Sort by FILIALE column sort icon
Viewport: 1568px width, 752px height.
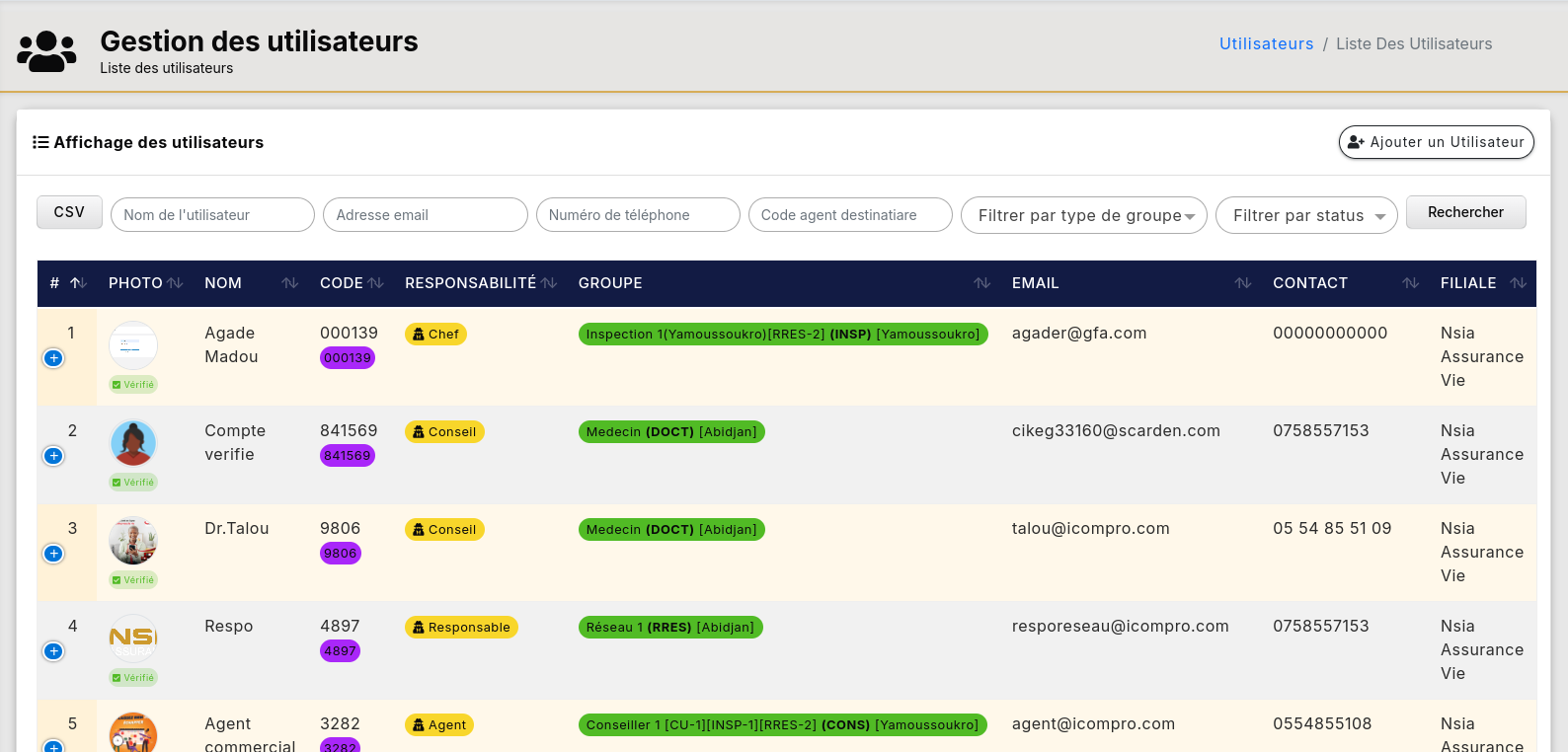1519,283
